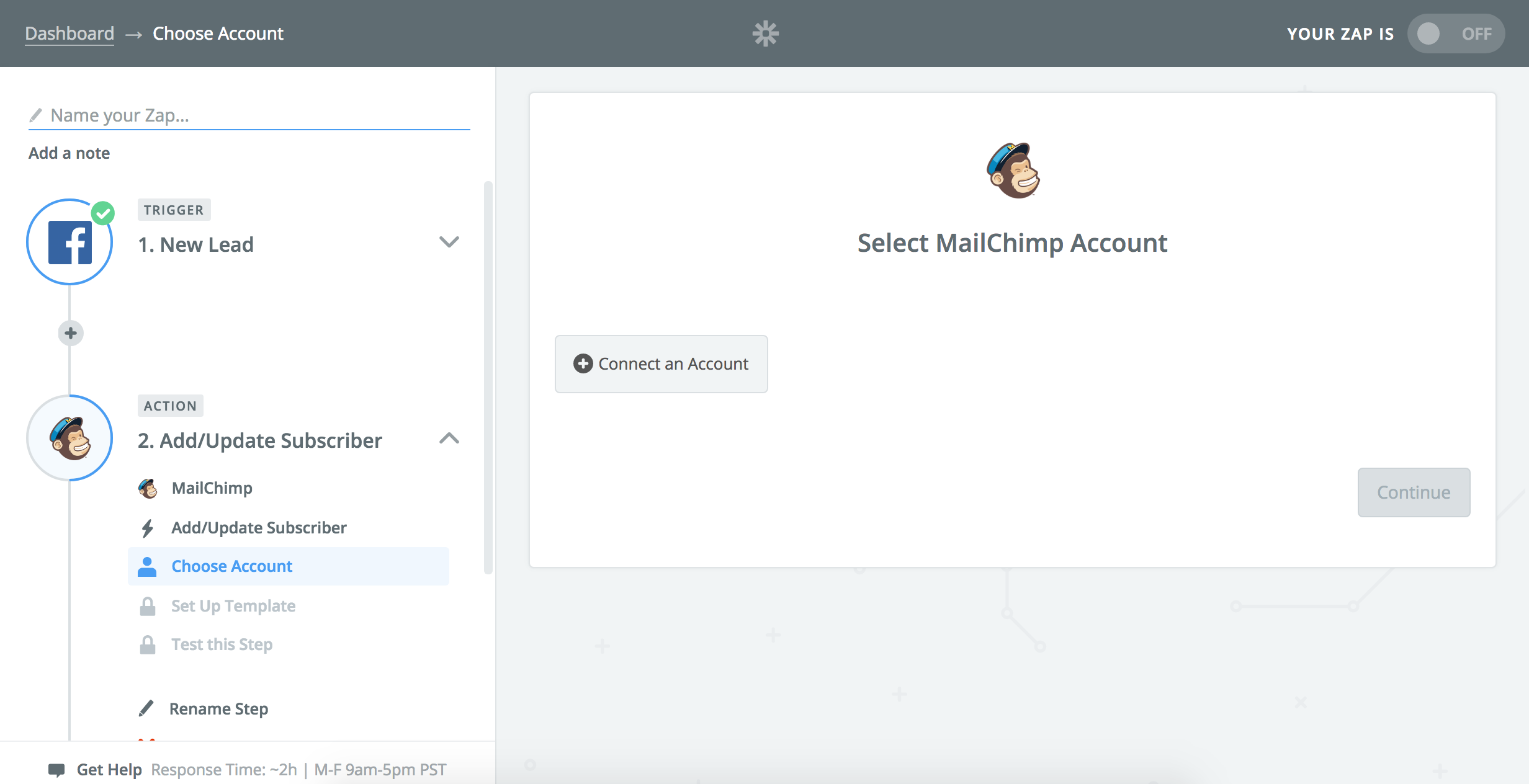Open the MailChimp app step
The height and width of the screenshot is (784, 1529).
pyautogui.click(x=212, y=488)
